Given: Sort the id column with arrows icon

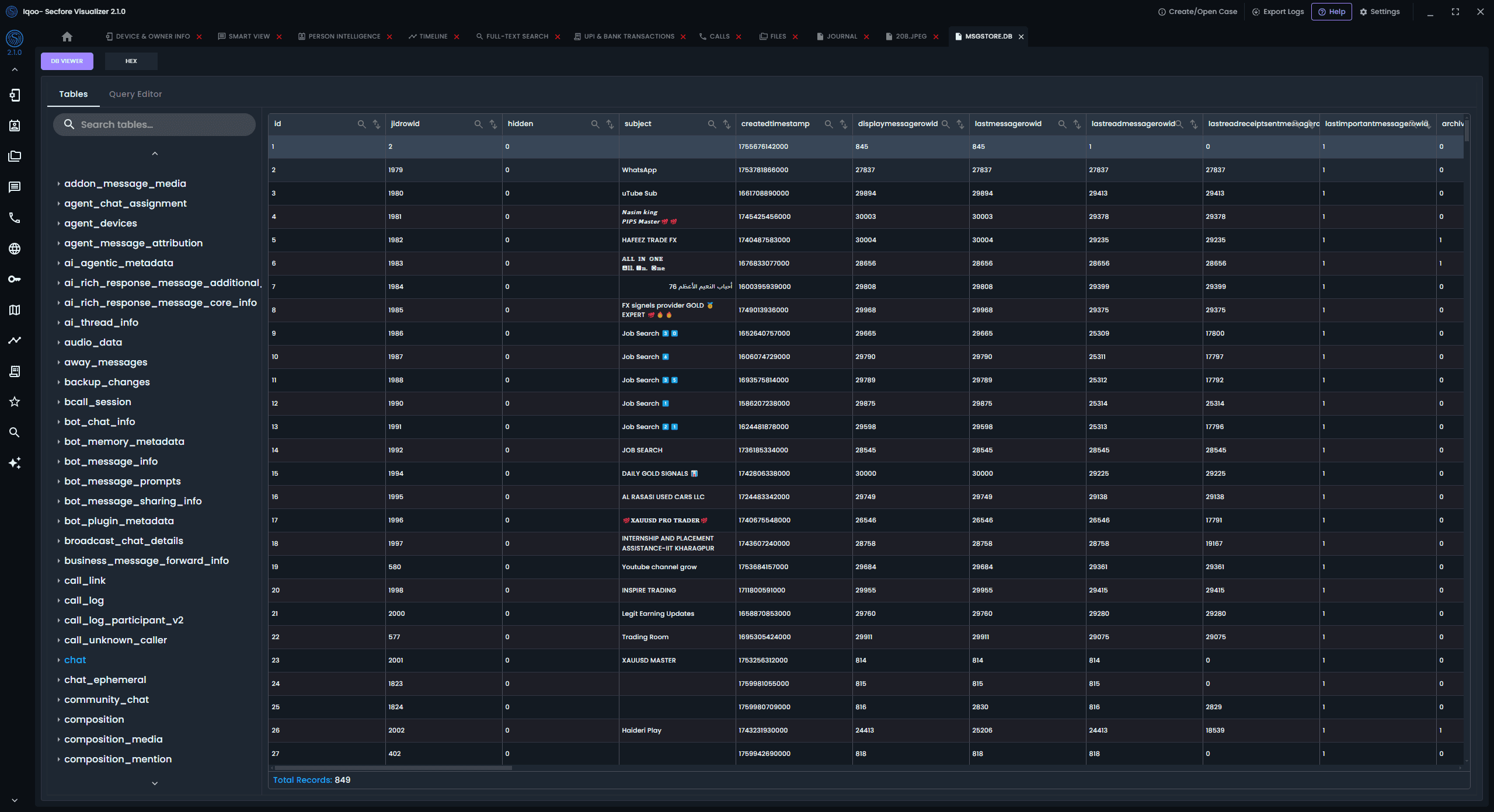Looking at the screenshot, I should pos(377,124).
